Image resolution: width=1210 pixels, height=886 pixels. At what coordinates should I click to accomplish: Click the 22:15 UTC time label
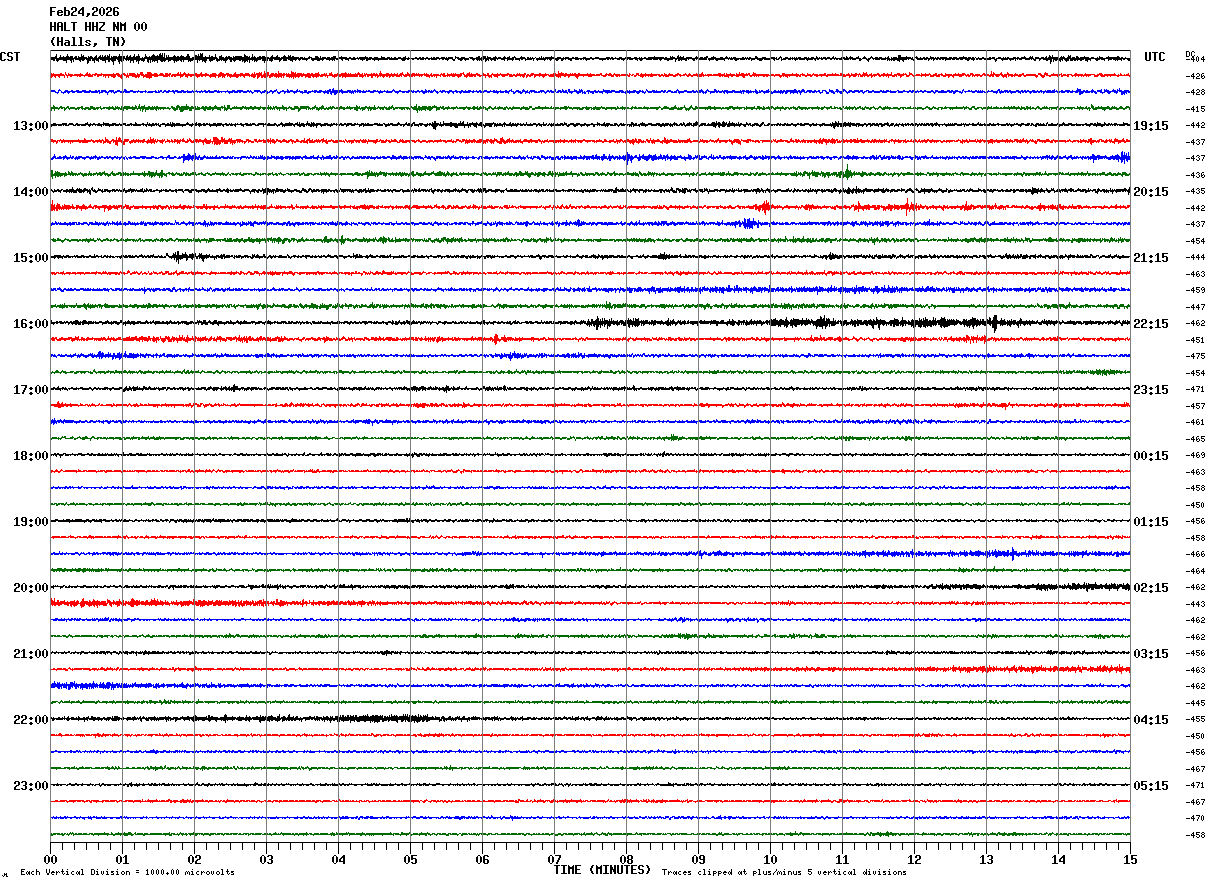[x=1151, y=324]
